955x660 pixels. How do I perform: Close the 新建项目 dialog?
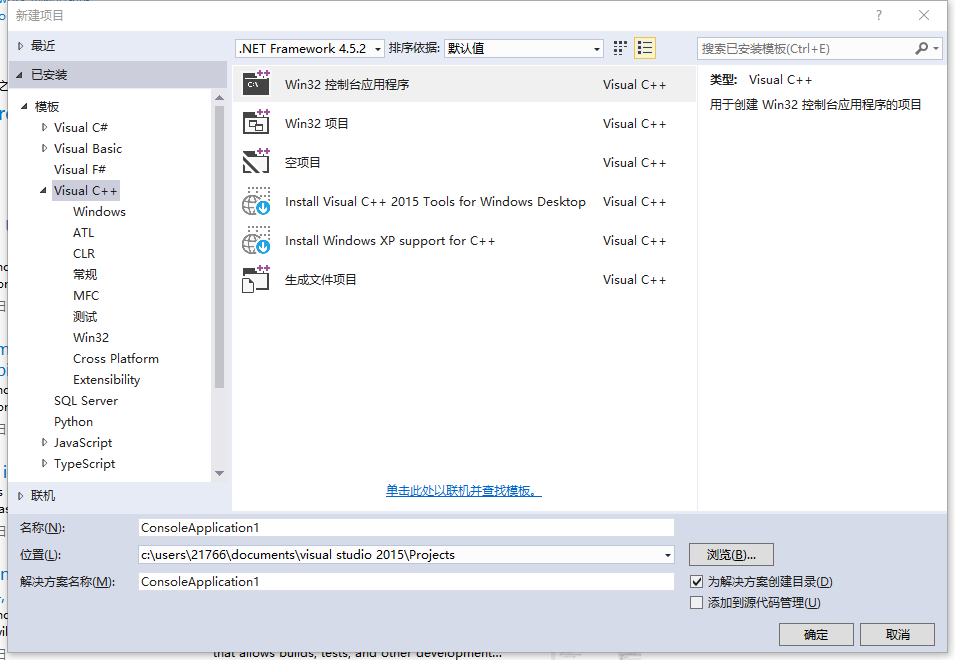pos(924,15)
